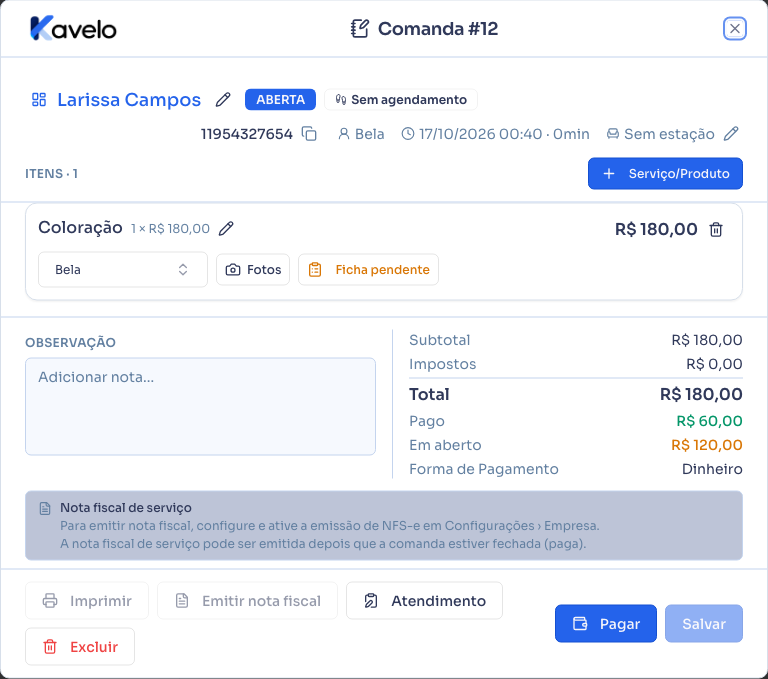Open Ficha pendente form
The height and width of the screenshot is (679, 768).
[368, 269]
